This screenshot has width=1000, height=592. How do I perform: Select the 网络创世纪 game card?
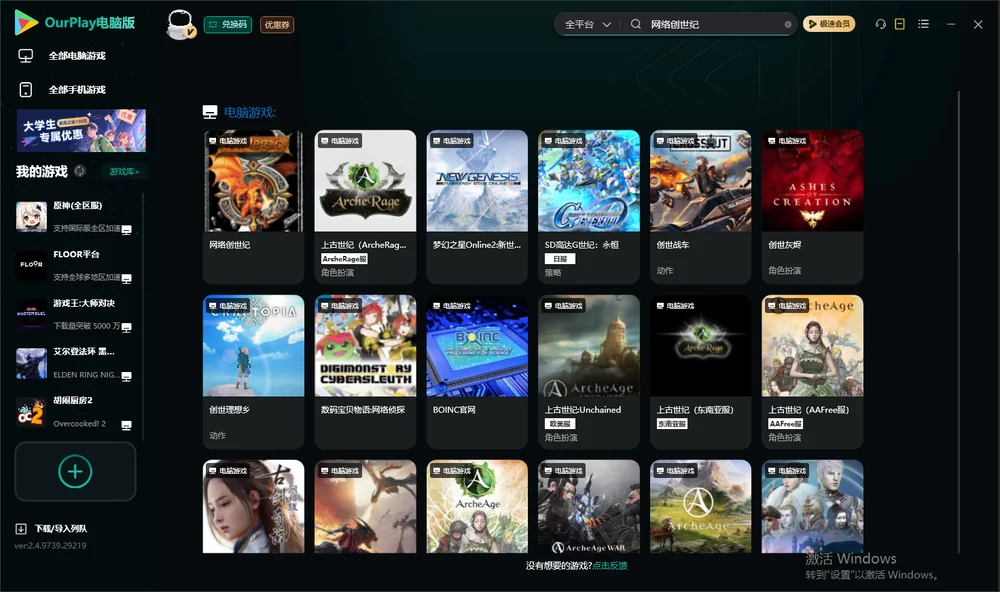253,207
